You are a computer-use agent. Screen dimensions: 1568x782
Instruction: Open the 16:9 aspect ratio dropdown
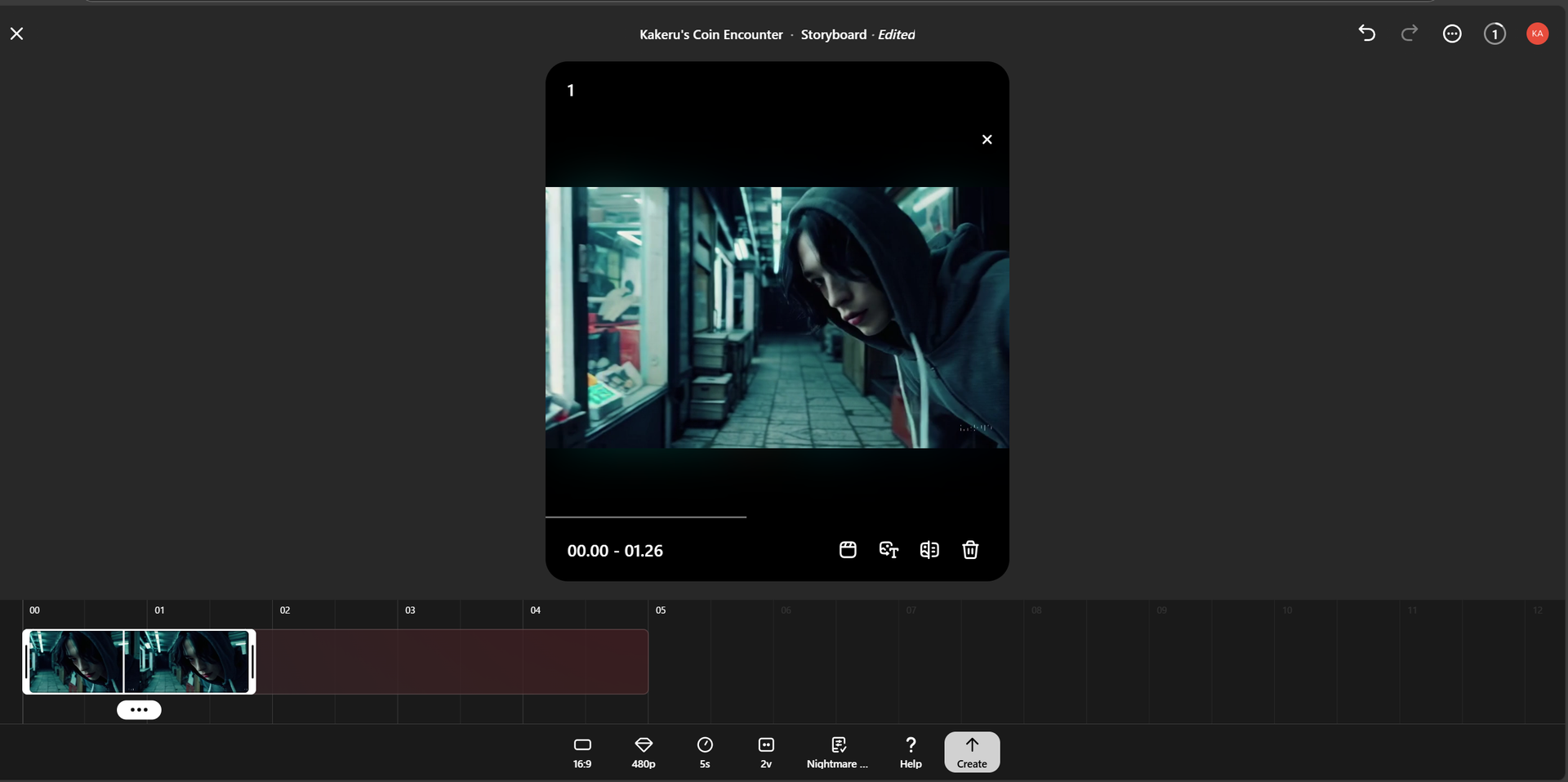[x=582, y=752]
